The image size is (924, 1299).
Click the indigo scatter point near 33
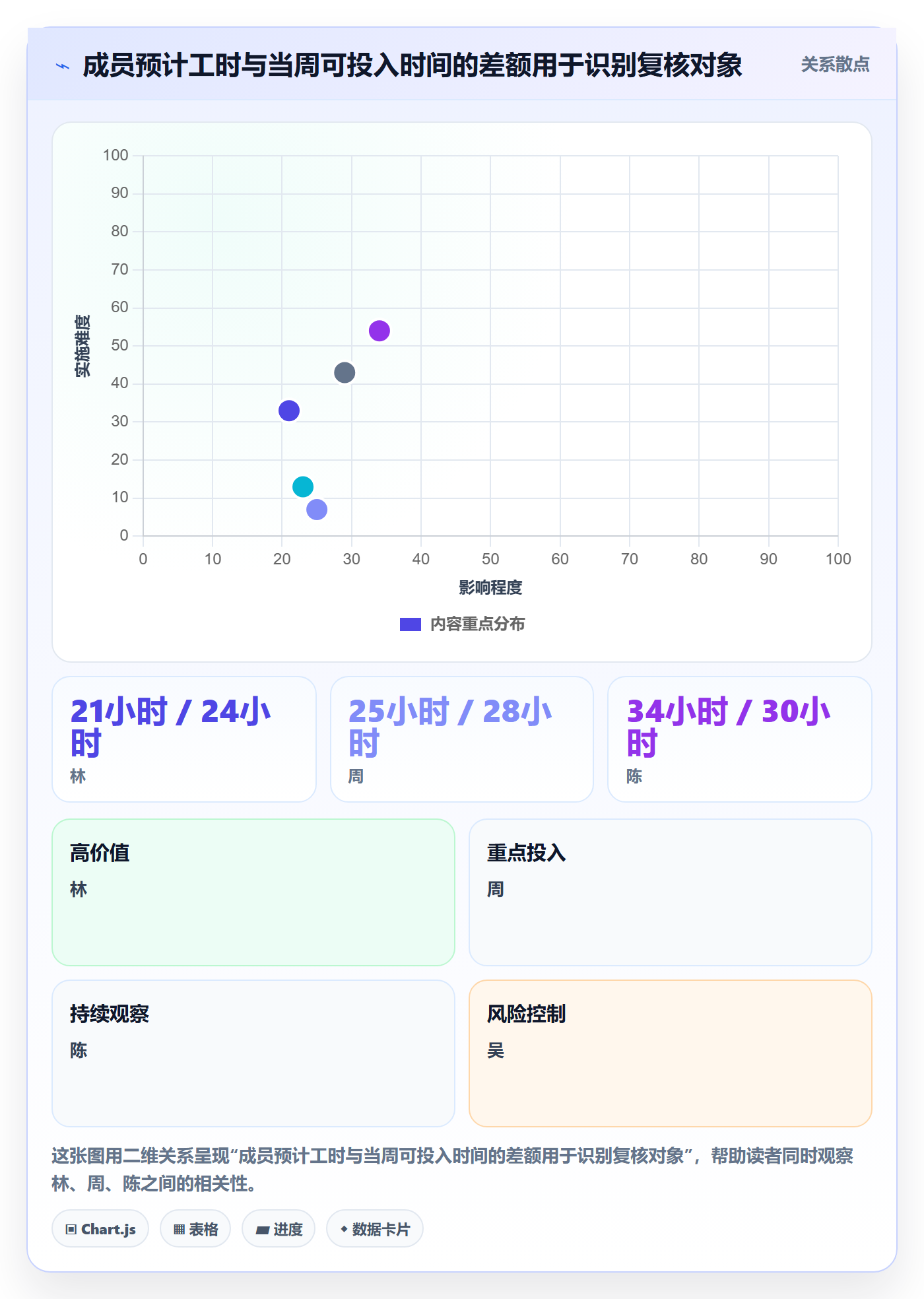tap(289, 411)
